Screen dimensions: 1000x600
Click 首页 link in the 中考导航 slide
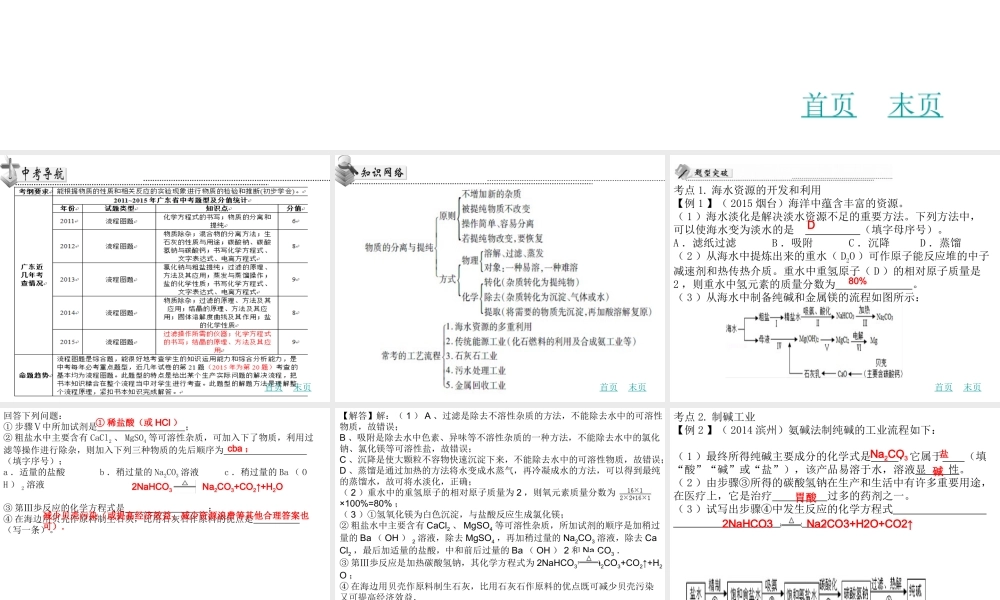click(274, 387)
